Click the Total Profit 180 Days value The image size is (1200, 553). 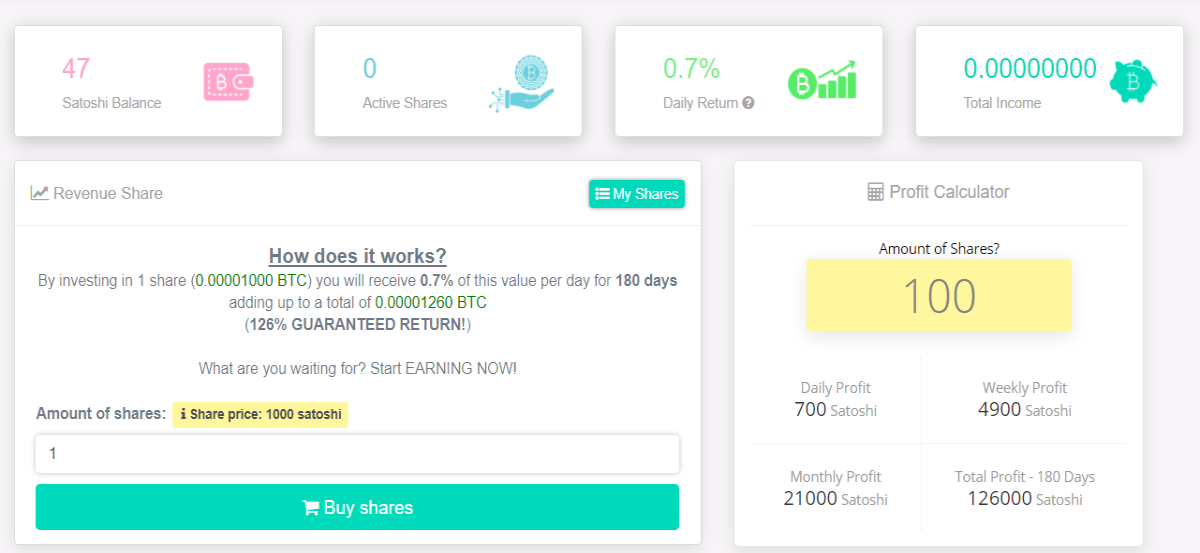1025,498
